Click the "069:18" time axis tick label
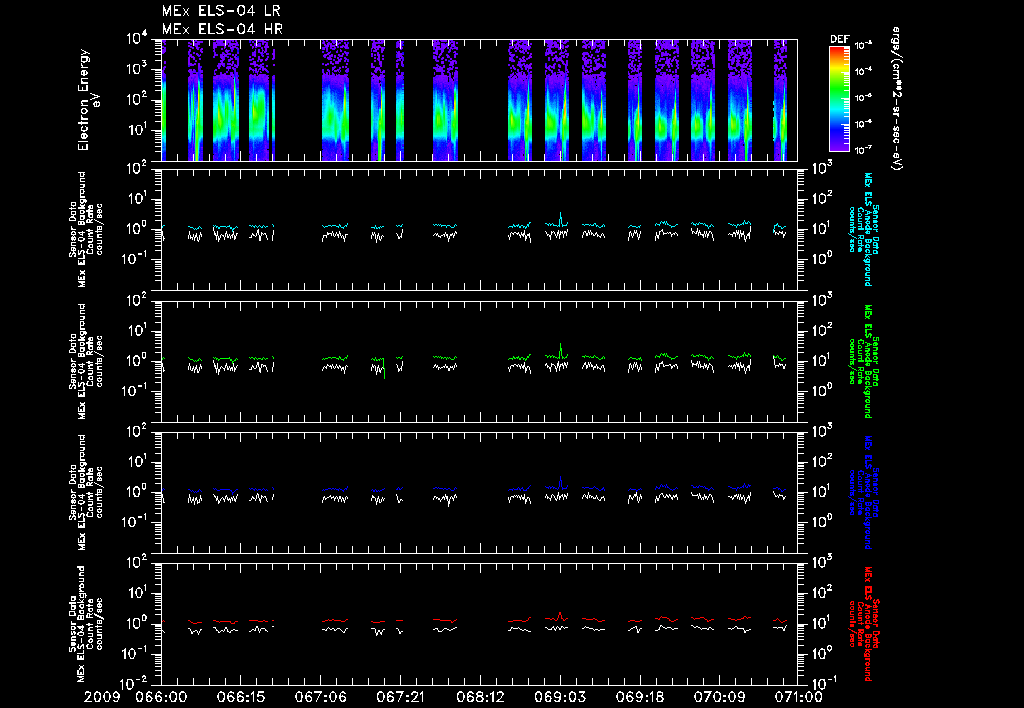This screenshot has width=1024, height=708. [x=640, y=697]
